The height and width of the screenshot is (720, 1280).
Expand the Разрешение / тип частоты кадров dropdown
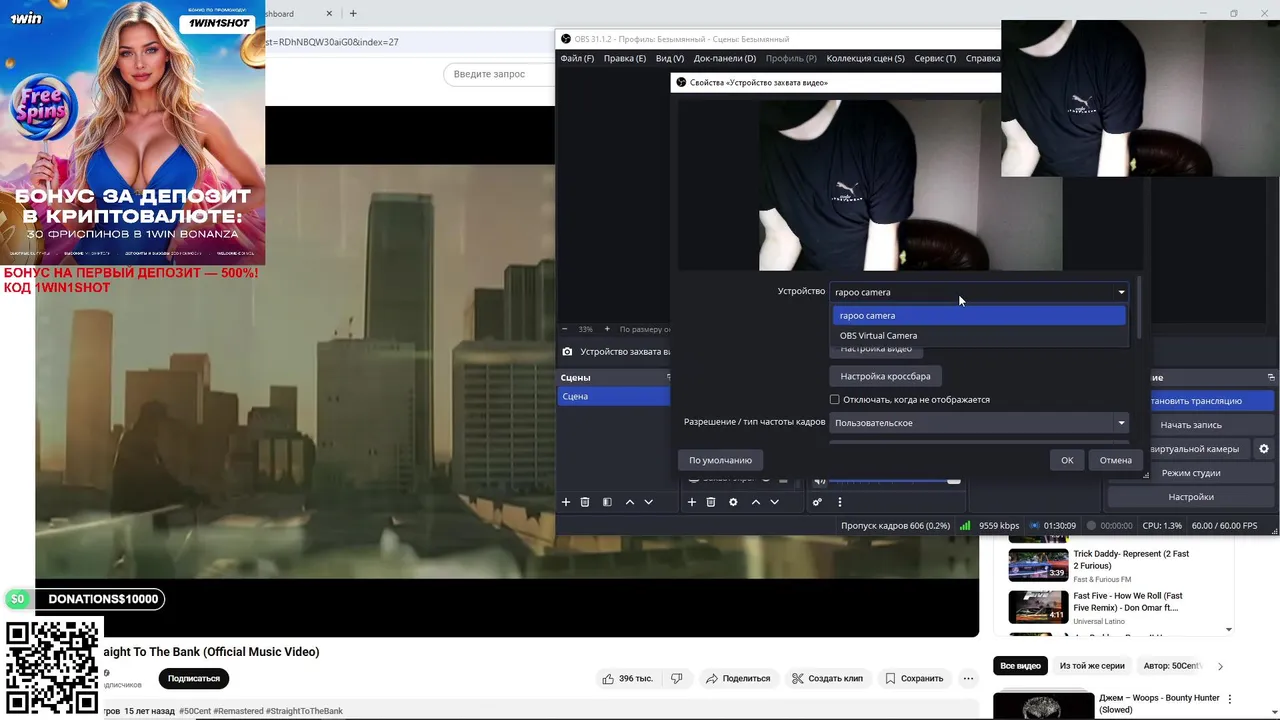tap(978, 423)
